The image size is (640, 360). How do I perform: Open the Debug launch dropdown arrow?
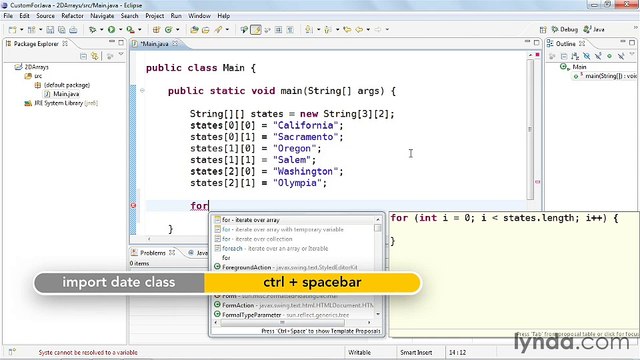click(x=101, y=29)
